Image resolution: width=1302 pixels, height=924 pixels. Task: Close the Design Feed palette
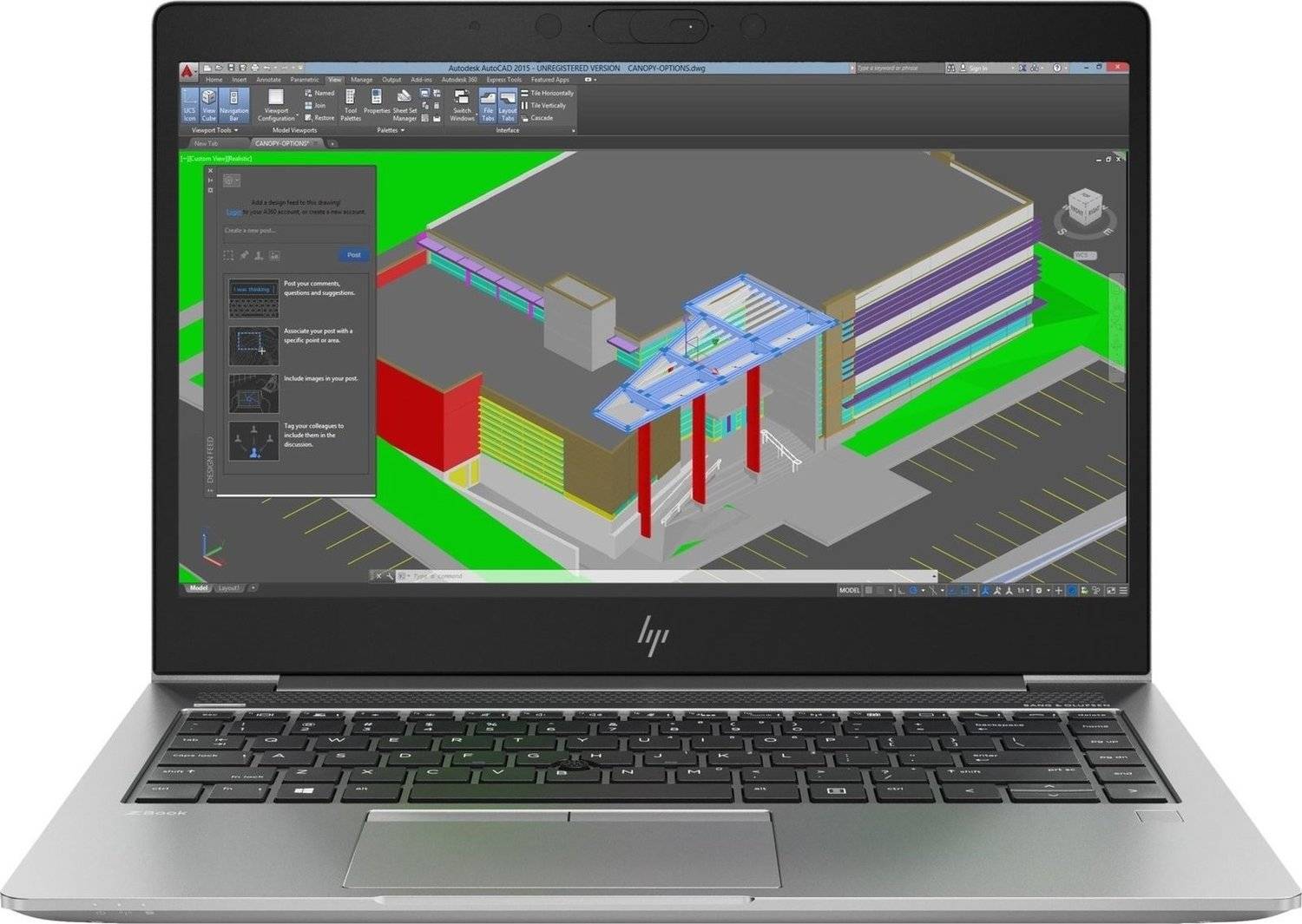(210, 171)
